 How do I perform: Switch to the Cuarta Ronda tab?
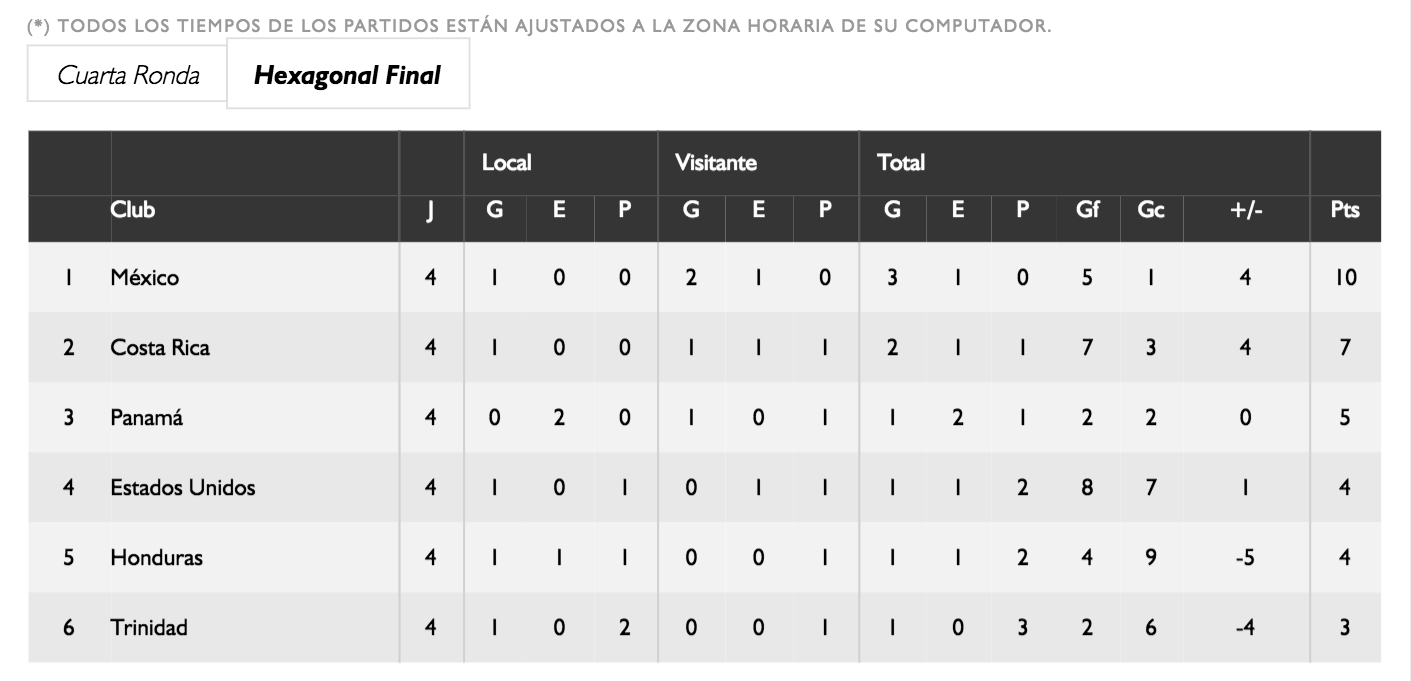click(127, 75)
